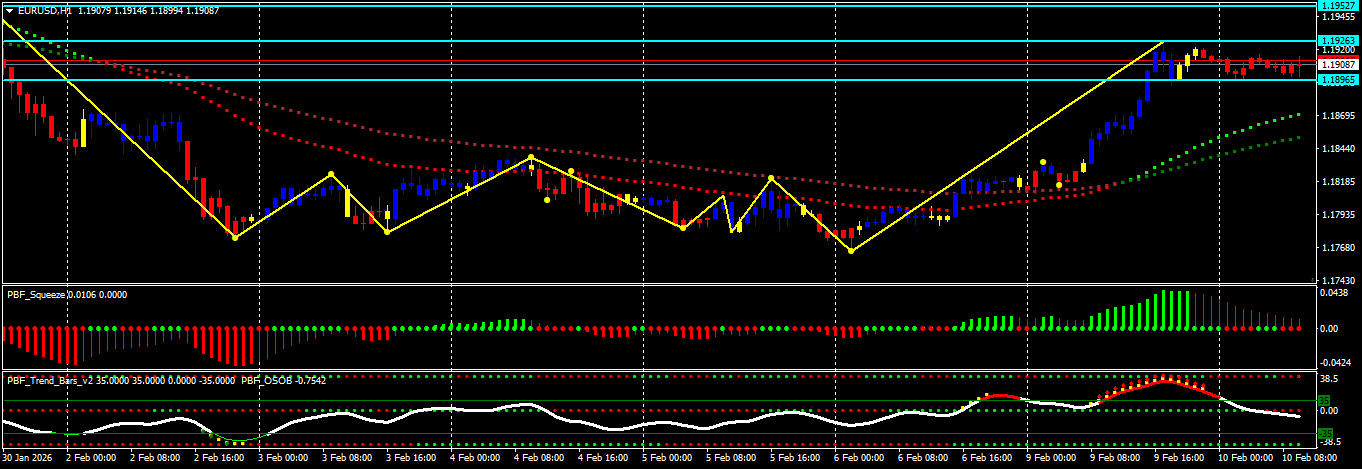
Task: Click the 6 Feb 16:00 time label
Action: (987, 457)
